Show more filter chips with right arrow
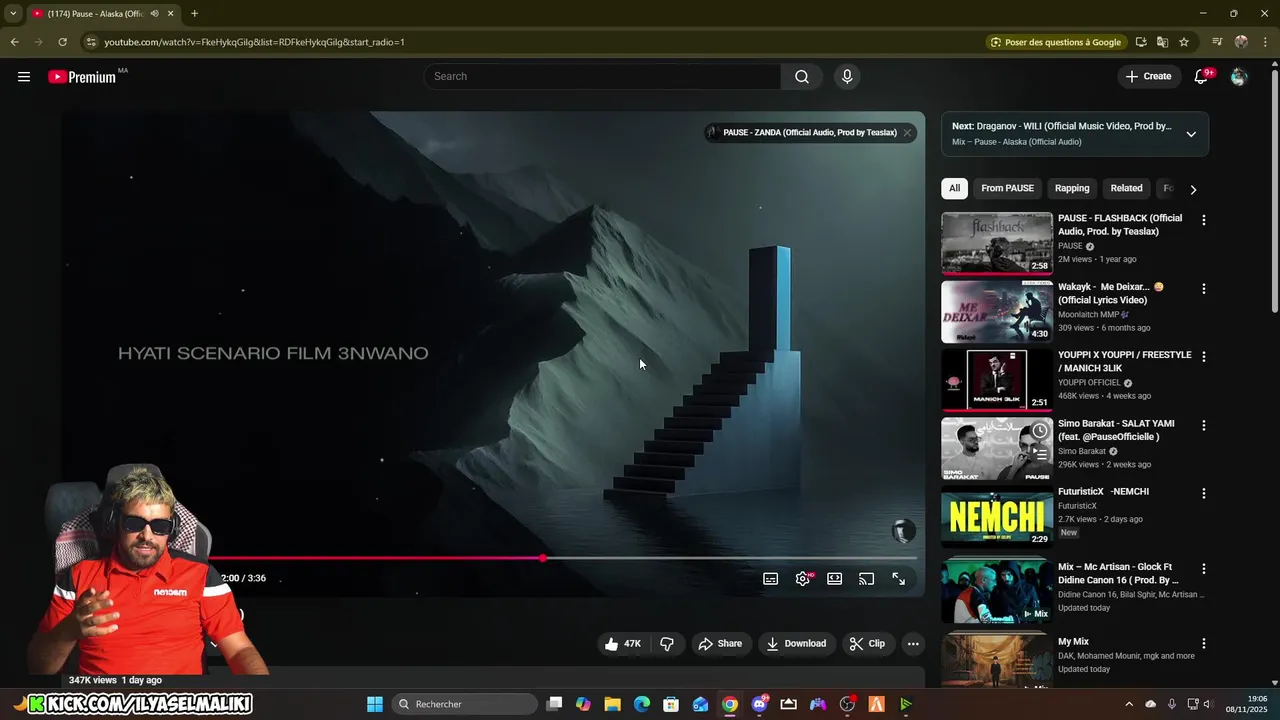Viewport: 1280px width, 720px height. tap(1193, 189)
